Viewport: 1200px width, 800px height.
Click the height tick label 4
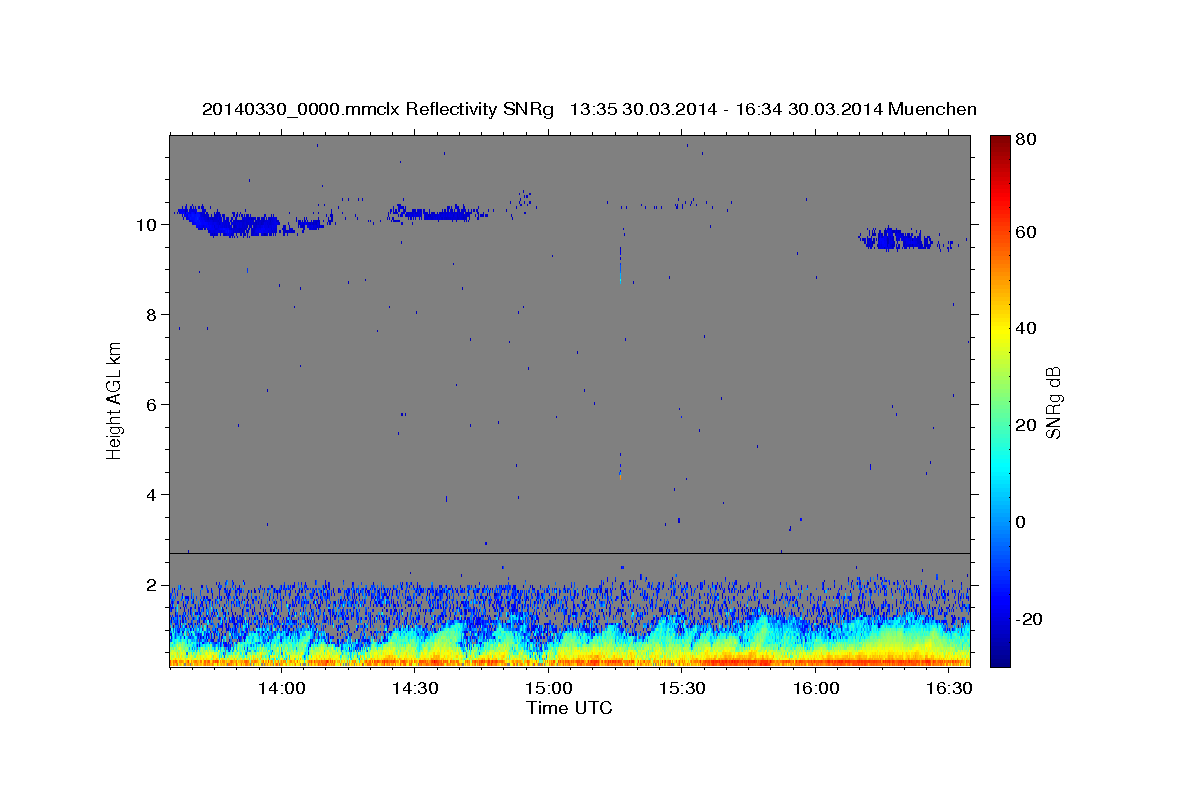pos(152,494)
